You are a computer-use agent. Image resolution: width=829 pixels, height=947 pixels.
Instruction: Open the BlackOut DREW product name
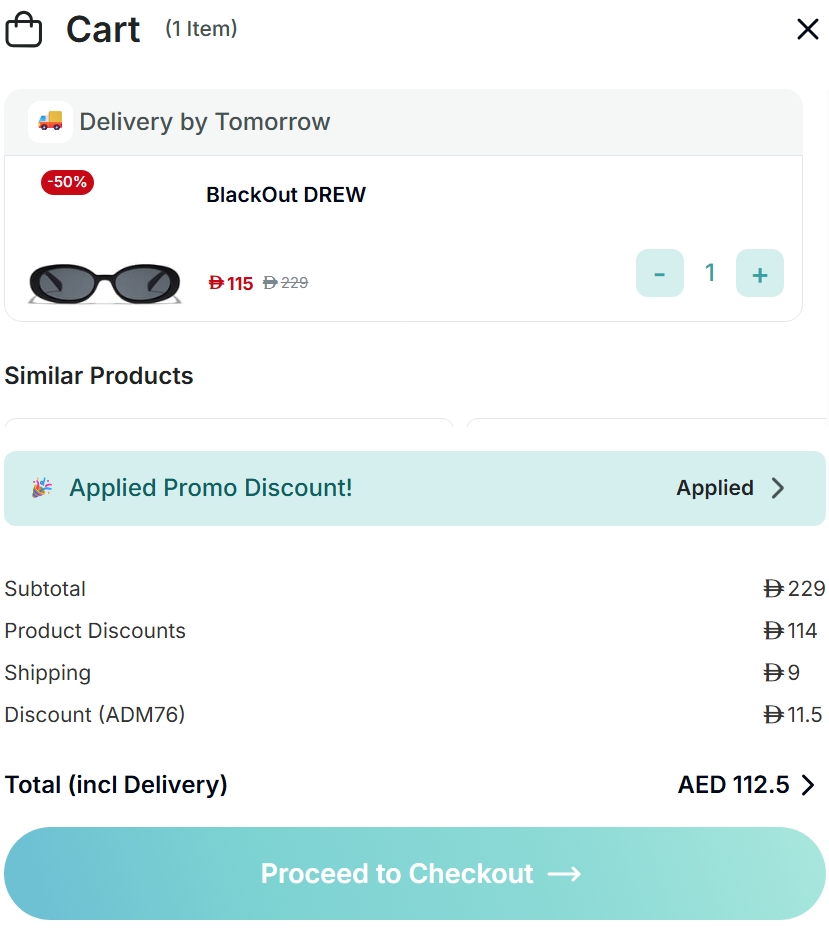pos(286,195)
